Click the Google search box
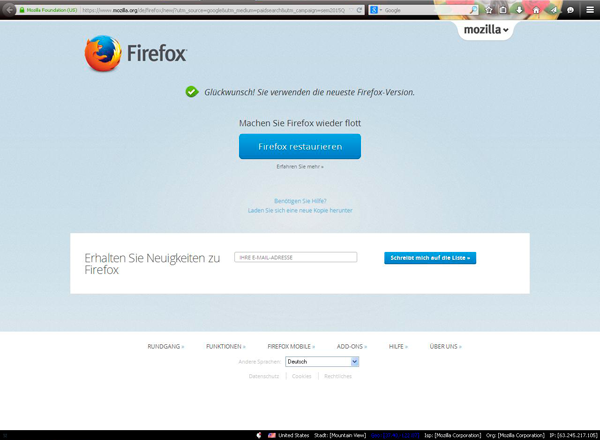 pyautogui.click(x=426, y=10)
